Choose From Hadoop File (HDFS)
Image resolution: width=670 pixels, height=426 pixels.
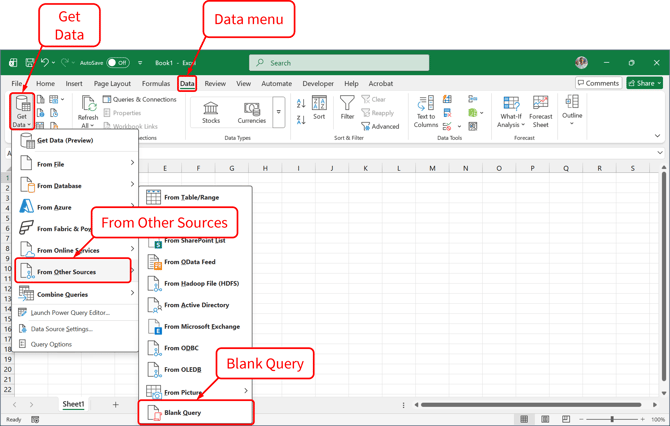[x=196, y=283]
